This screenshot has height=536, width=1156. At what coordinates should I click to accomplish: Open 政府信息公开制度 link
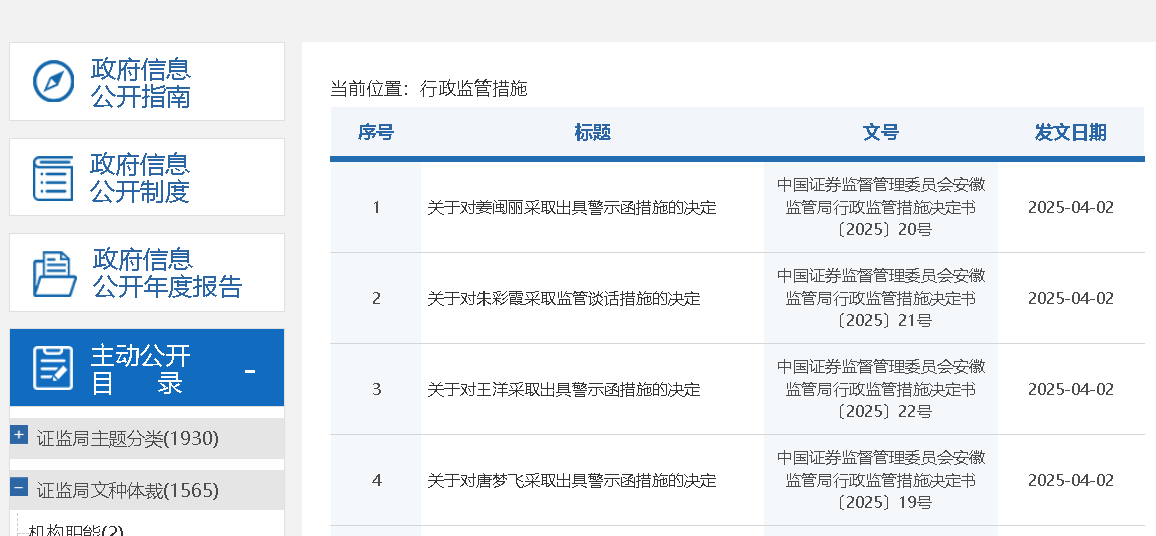140,178
